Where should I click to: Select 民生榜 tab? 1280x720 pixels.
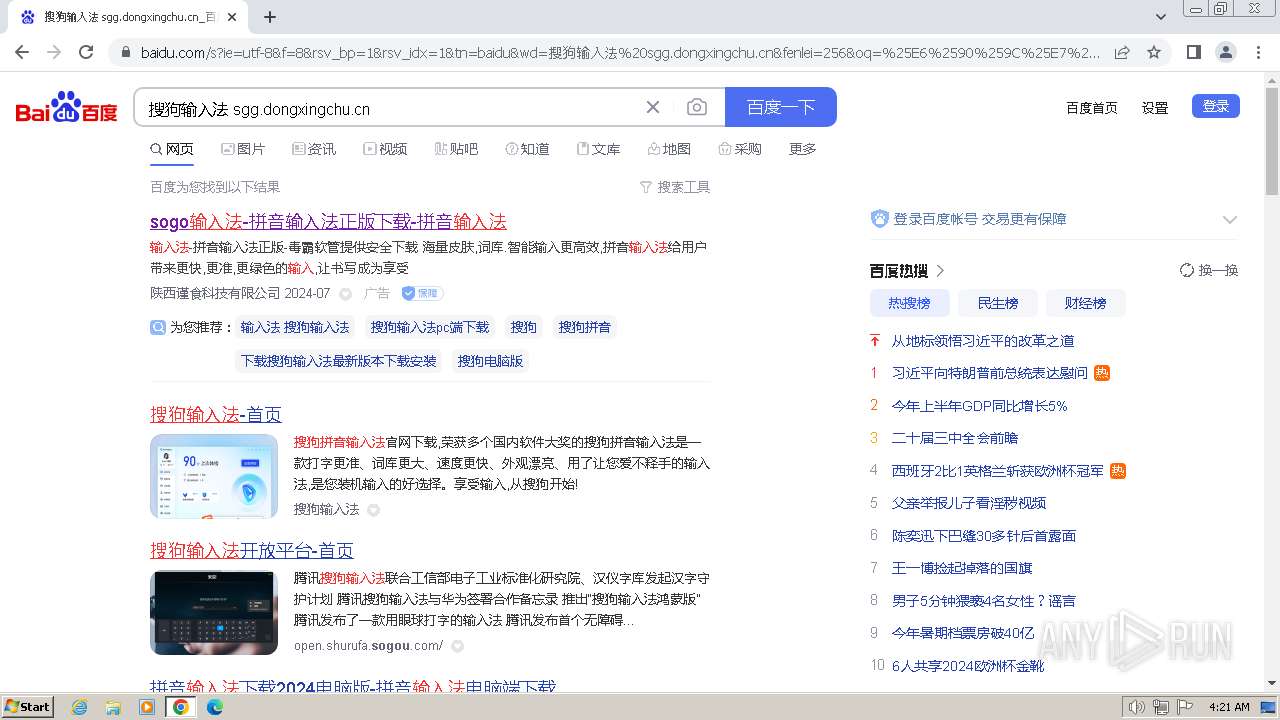997,303
